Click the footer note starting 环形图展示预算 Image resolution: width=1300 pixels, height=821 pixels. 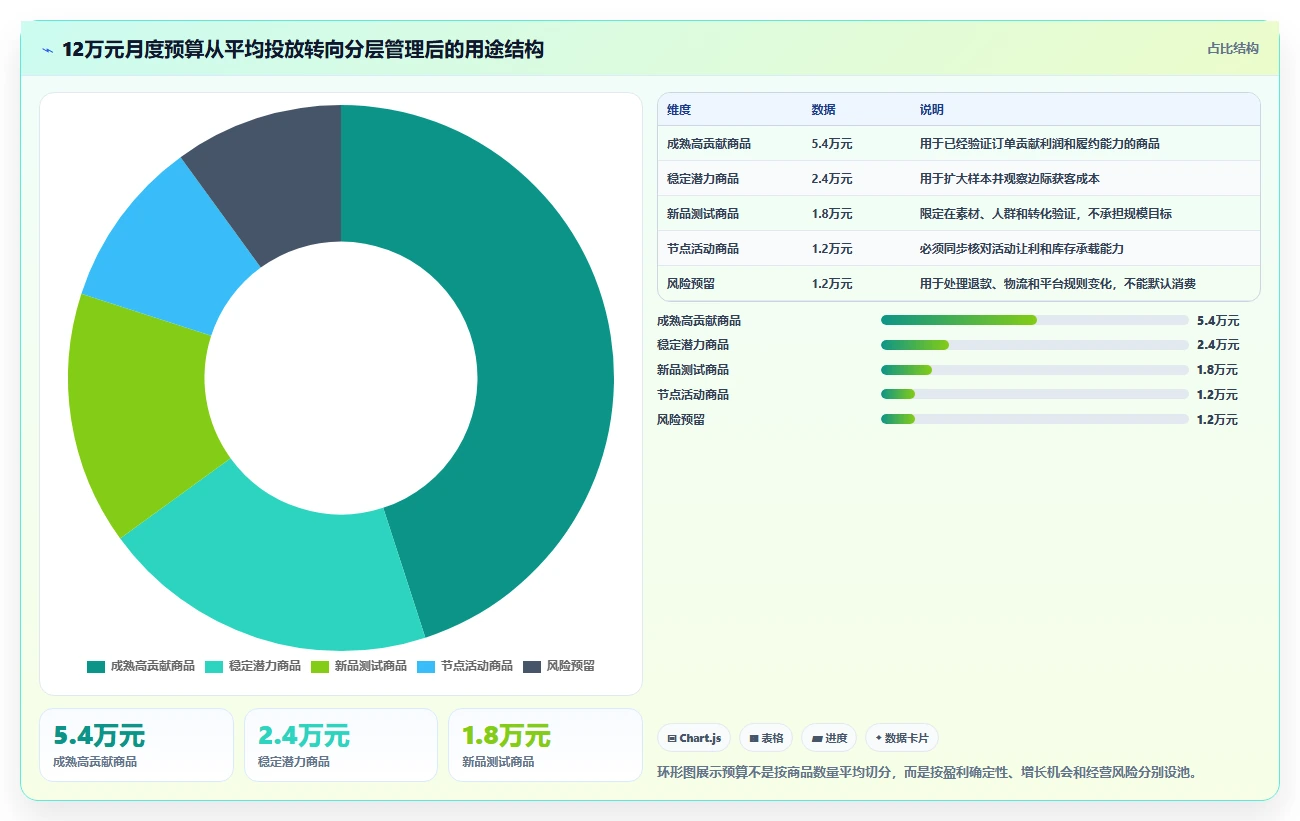pyautogui.click(x=927, y=773)
